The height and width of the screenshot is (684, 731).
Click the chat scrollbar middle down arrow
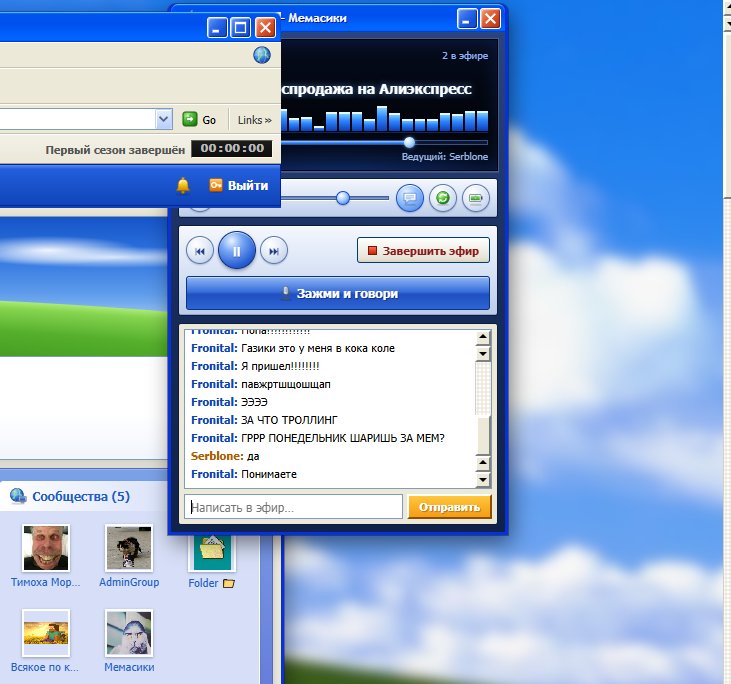click(483, 354)
